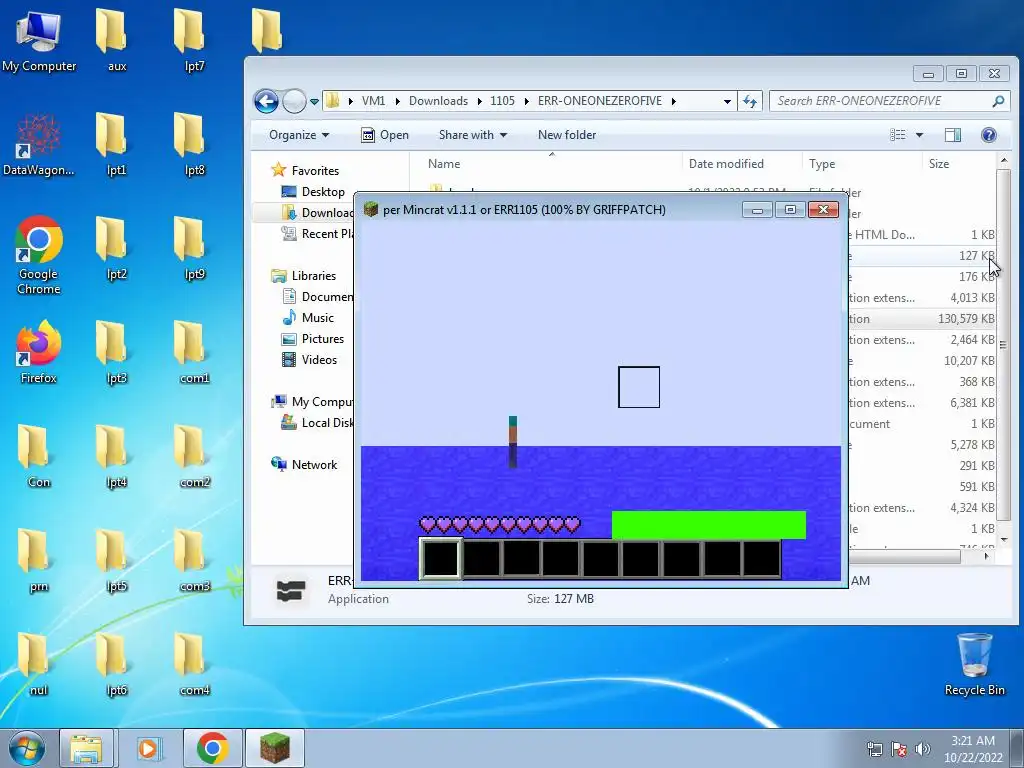Select Videos library in sidebar

pos(309,359)
